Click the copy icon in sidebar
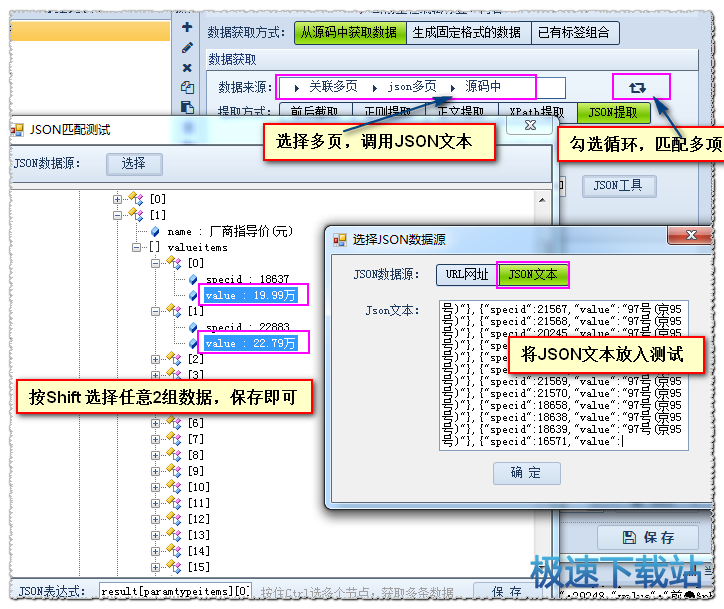The height and width of the screenshot is (609, 724). 187,87
